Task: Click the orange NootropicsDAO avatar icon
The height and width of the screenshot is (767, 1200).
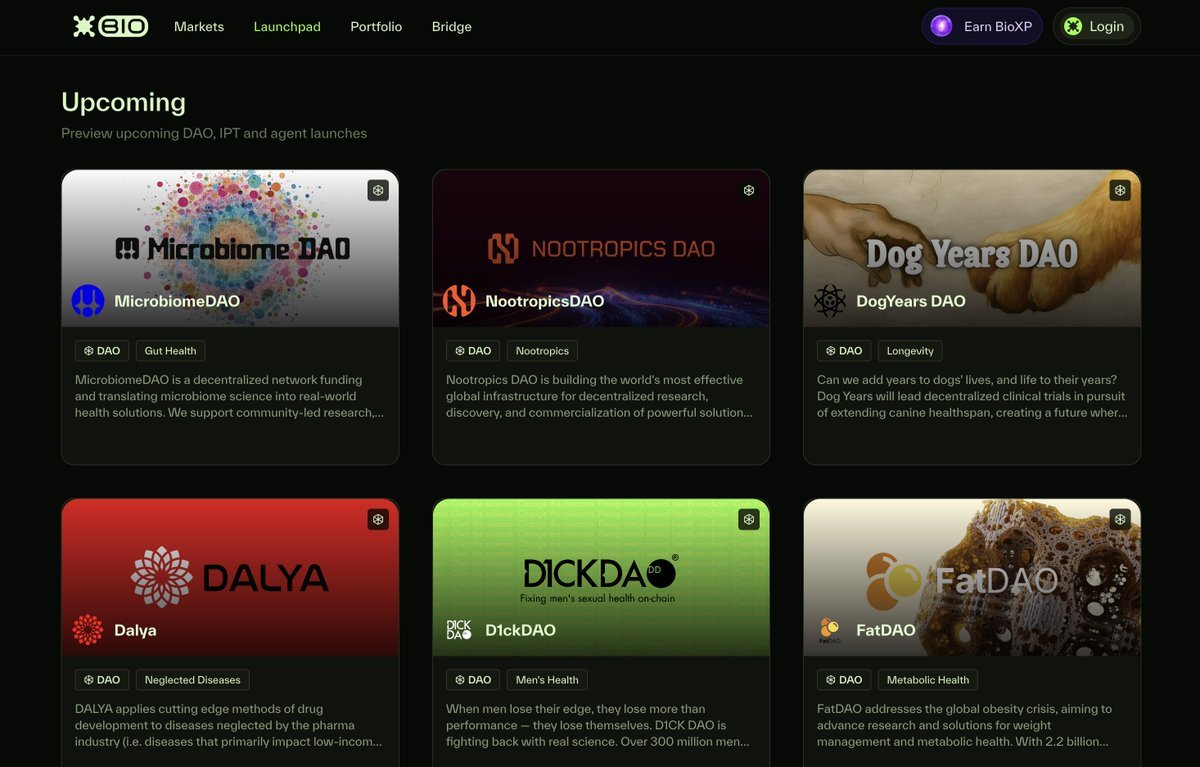Action: 459,301
